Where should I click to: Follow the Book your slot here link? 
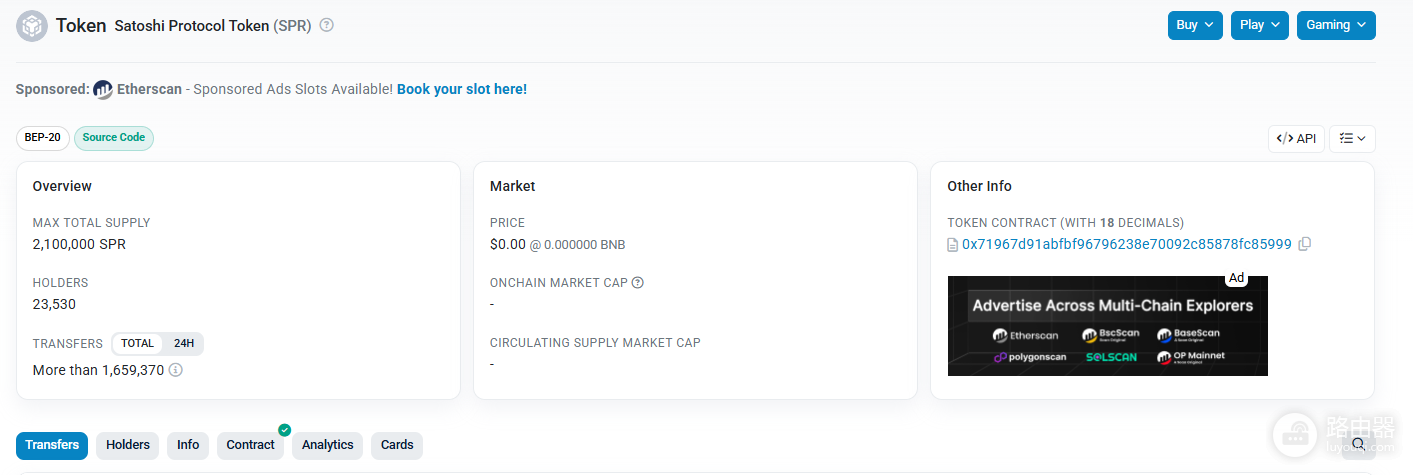pos(462,89)
